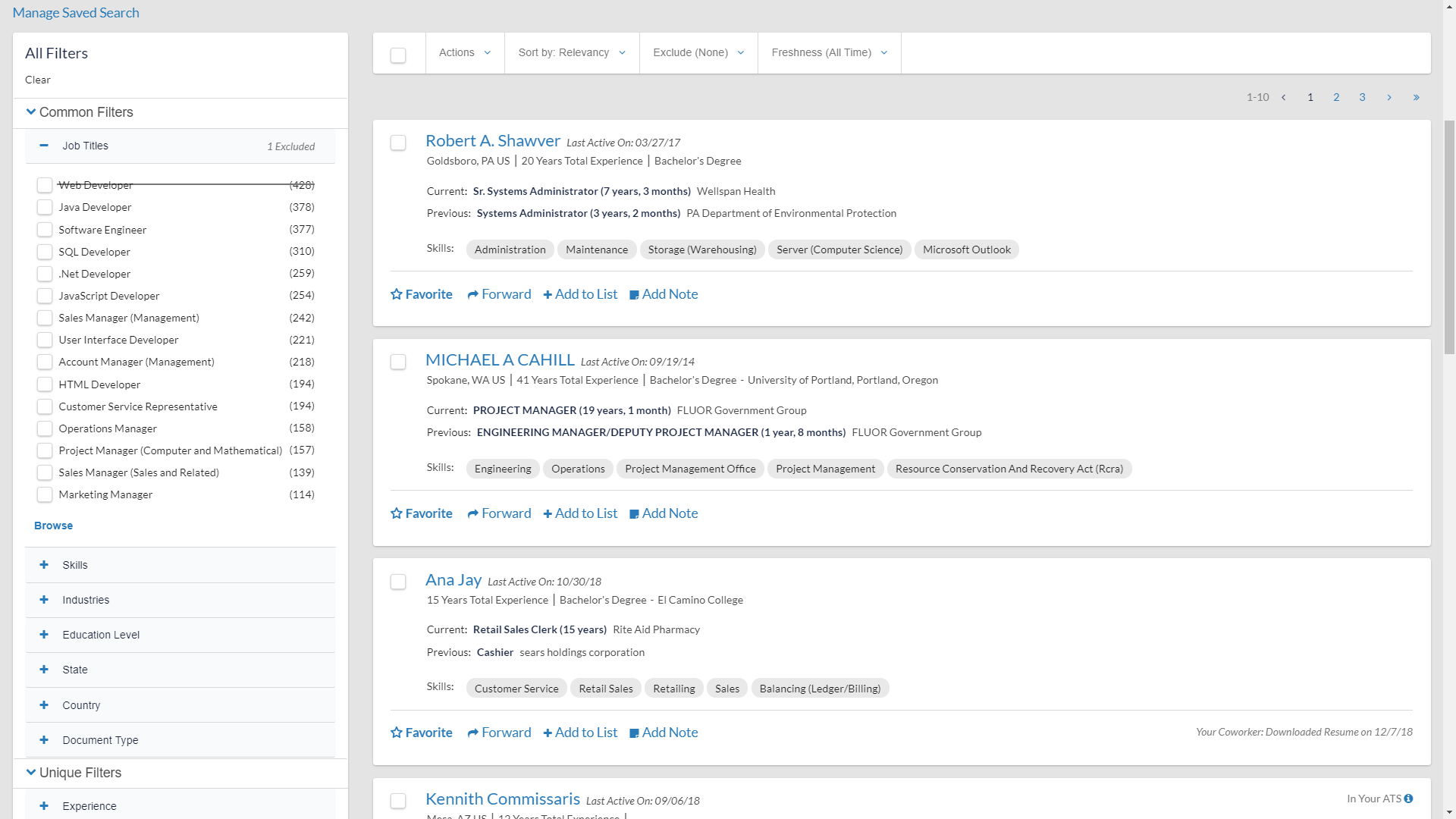1456x819 pixels.
Task: Open the Actions menu
Action: (x=464, y=52)
